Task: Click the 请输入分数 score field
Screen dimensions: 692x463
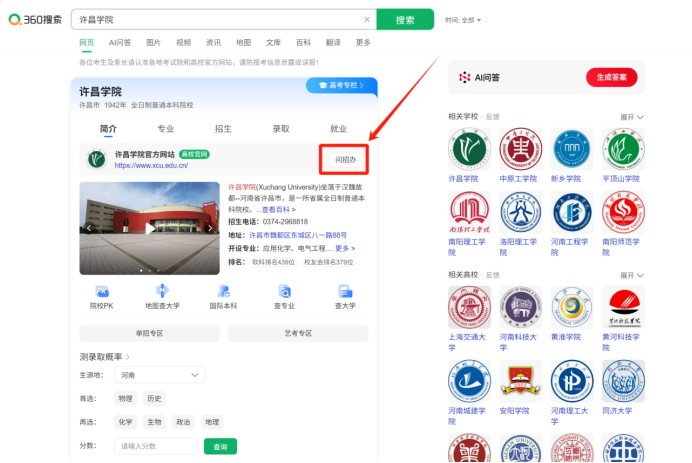Action: tap(156, 446)
